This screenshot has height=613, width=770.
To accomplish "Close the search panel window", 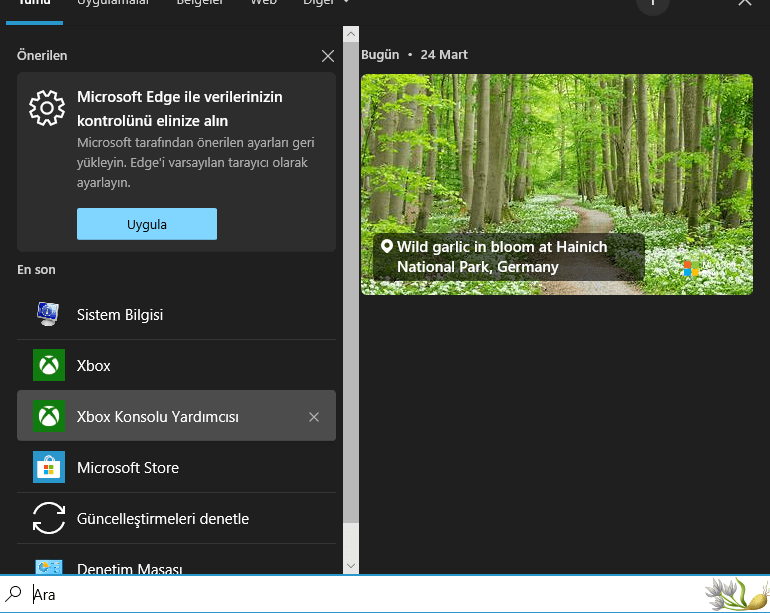I will coord(744,2).
